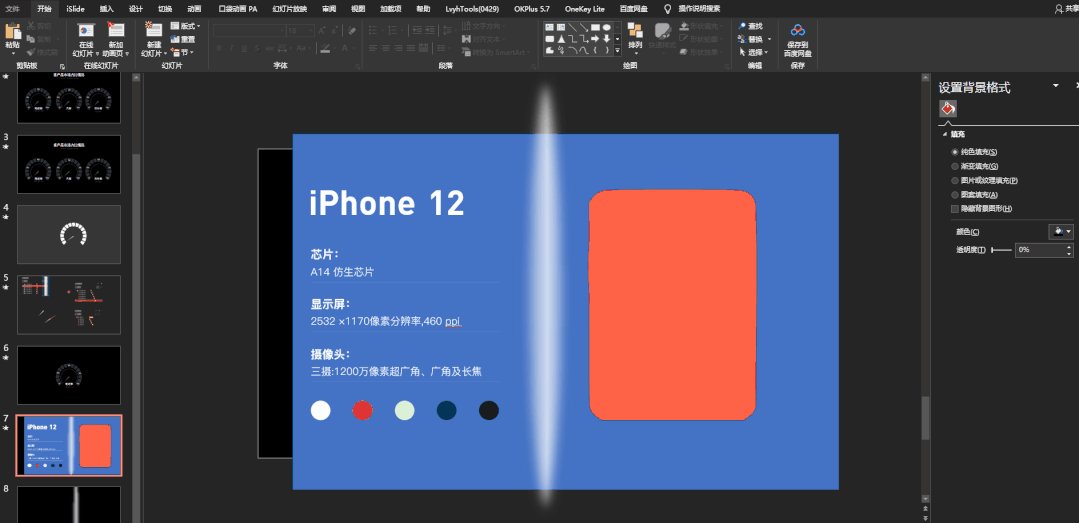Expand the shapes gallery More arrow
This screenshot has width=1079, height=523.
[x=617, y=51]
